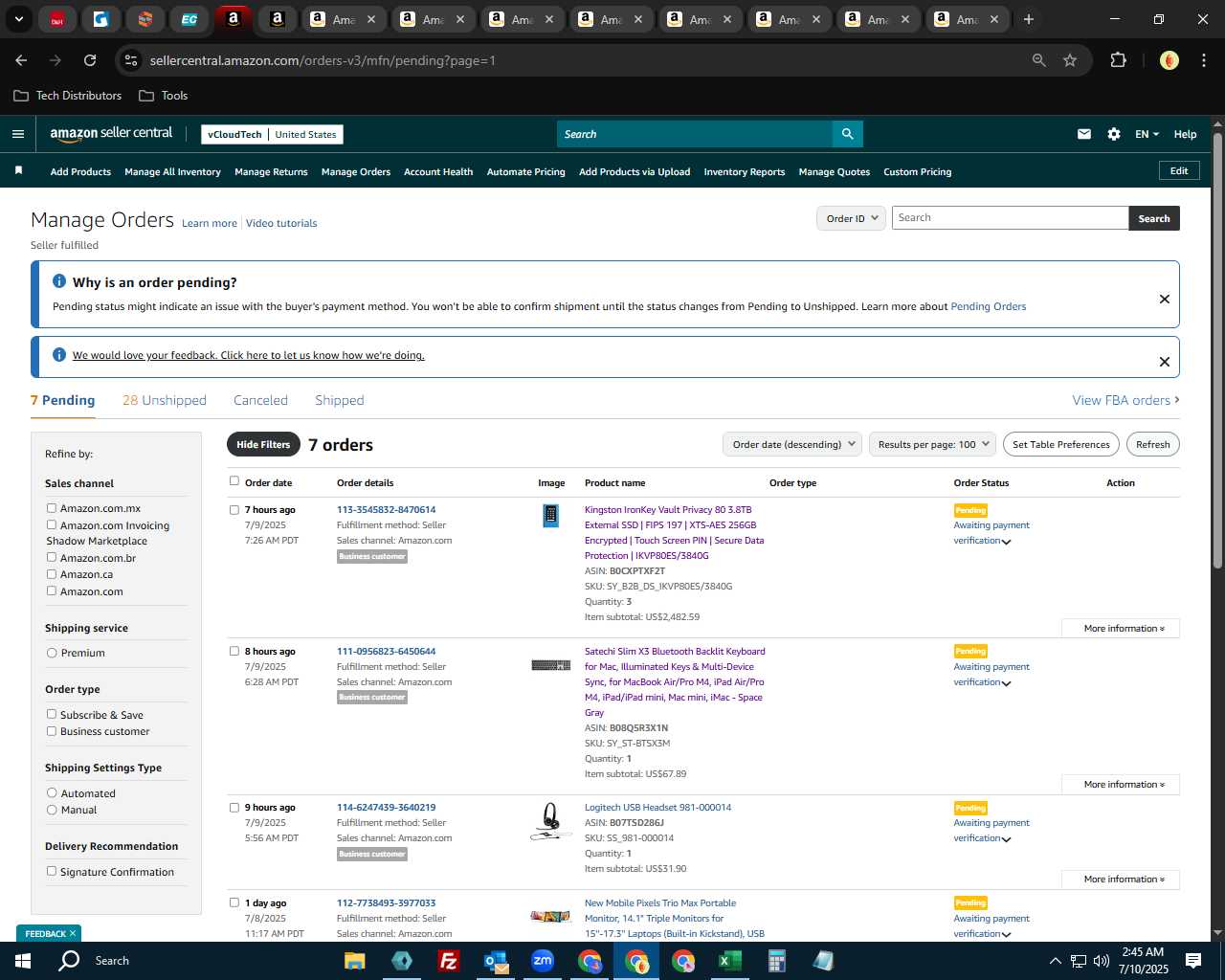Viewport: 1225px width, 980px height.
Task: Click the Kingston IronKey product thumbnail
Action: click(x=550, y=516)
